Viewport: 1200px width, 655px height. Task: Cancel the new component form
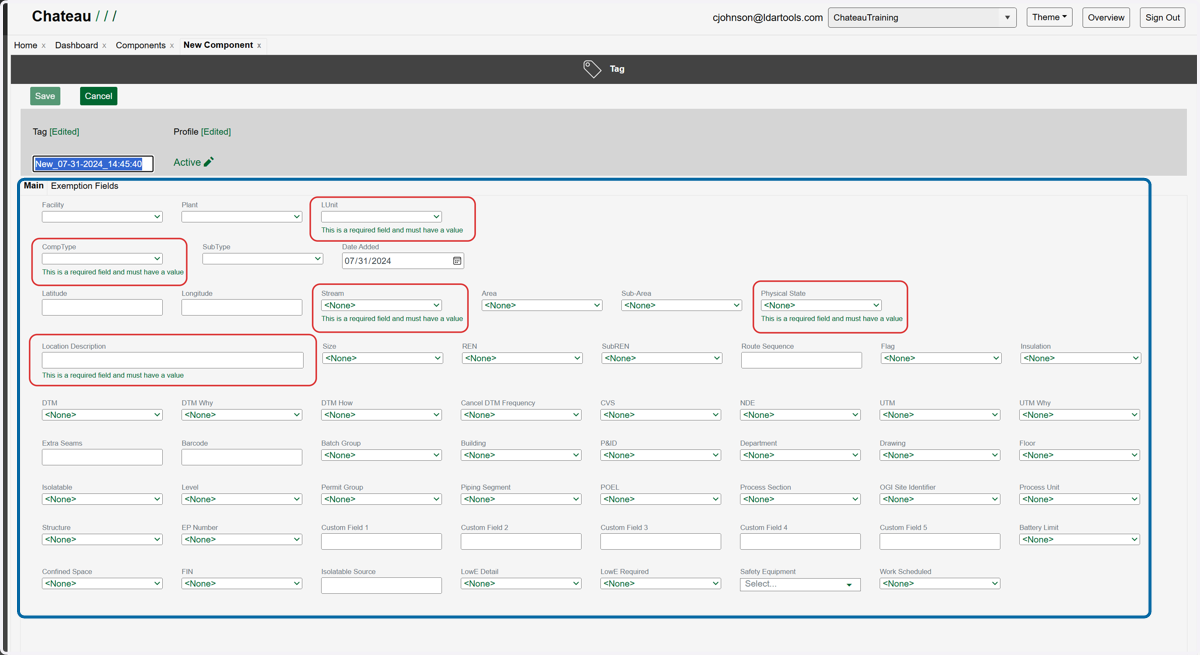(98, 96)
